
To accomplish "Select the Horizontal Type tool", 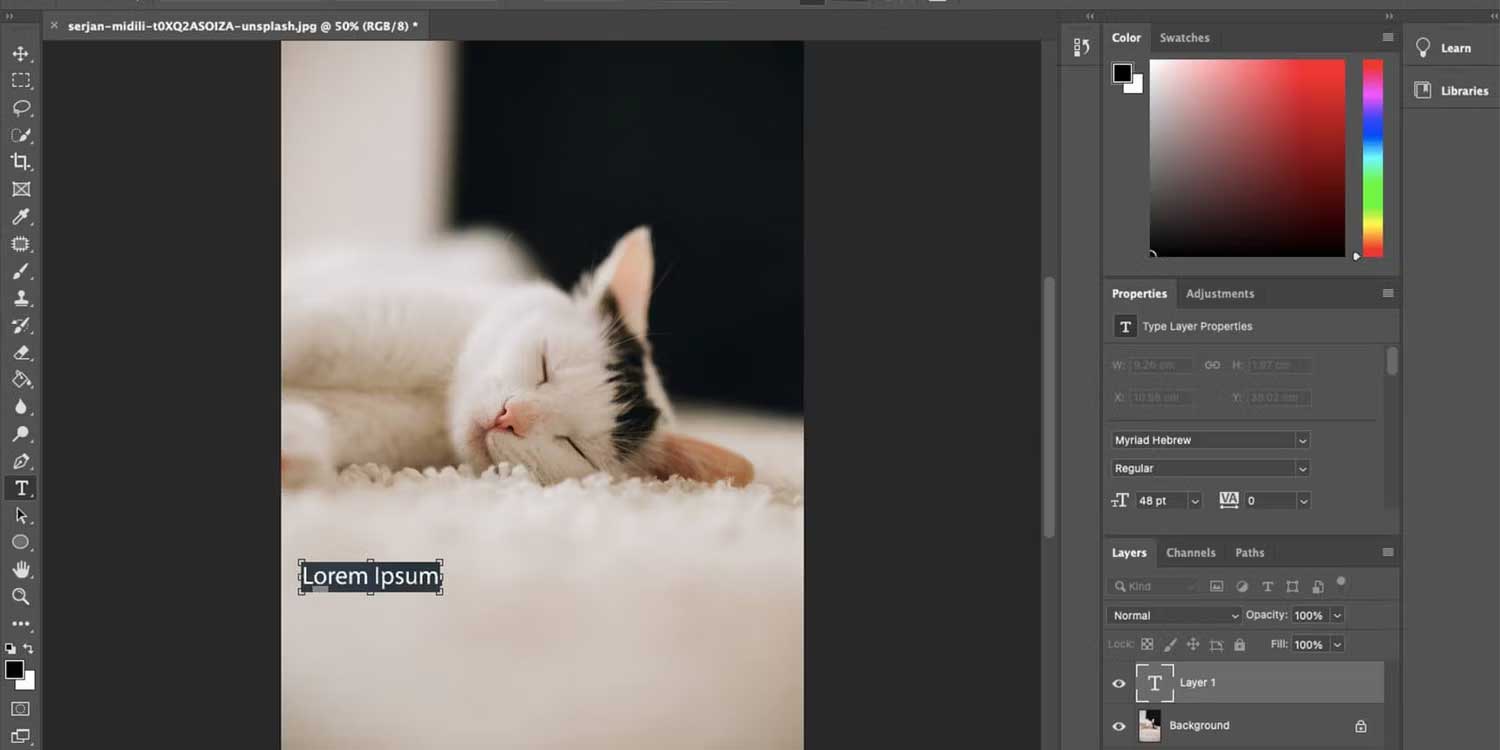I will (x=21, y=488).
